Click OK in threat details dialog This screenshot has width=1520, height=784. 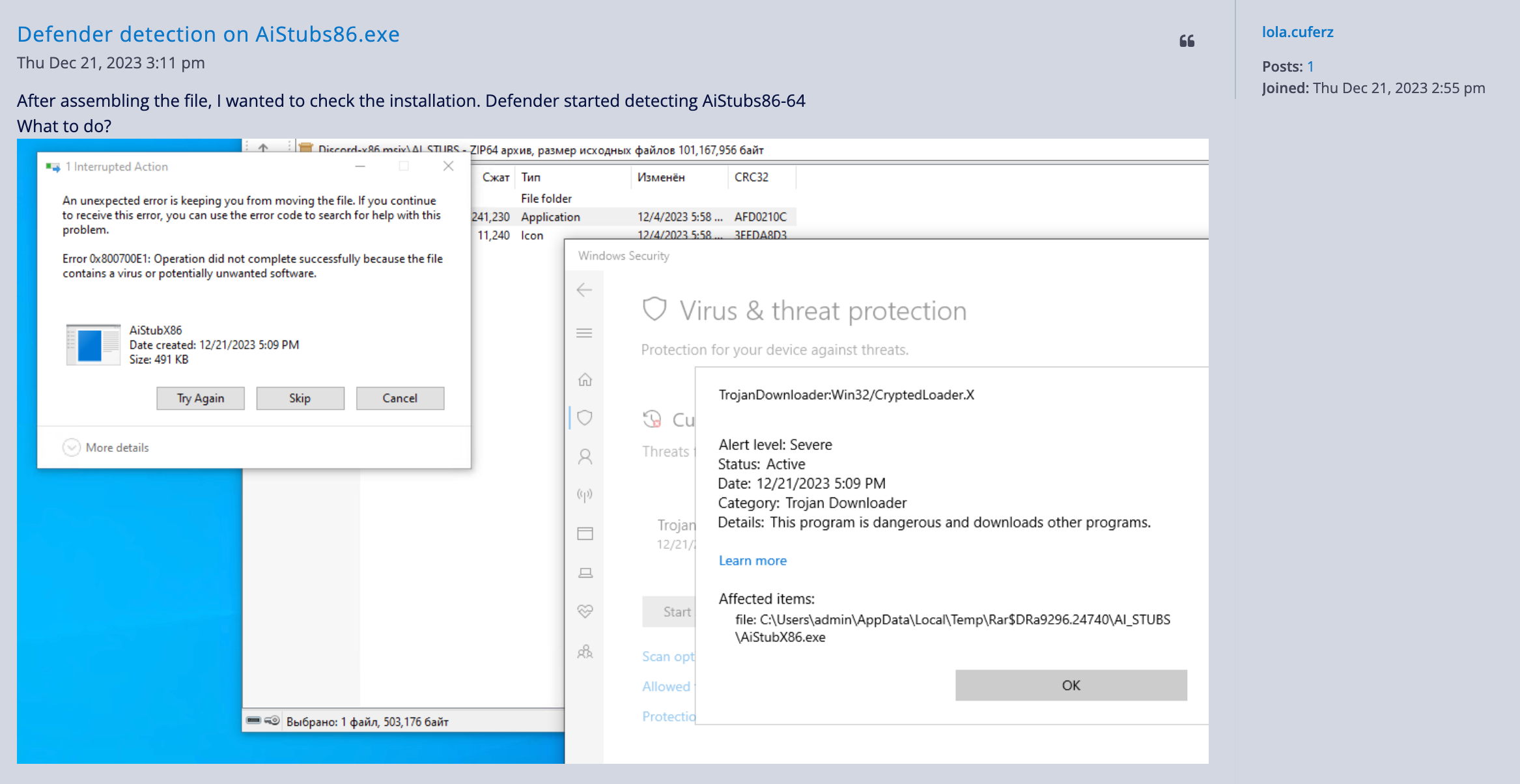(1071, 685)
